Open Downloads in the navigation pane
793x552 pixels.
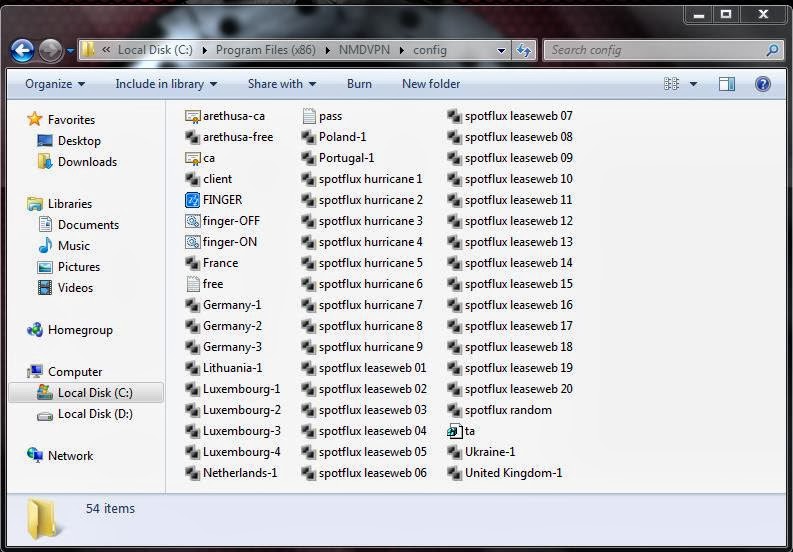(x=87, y=162)
